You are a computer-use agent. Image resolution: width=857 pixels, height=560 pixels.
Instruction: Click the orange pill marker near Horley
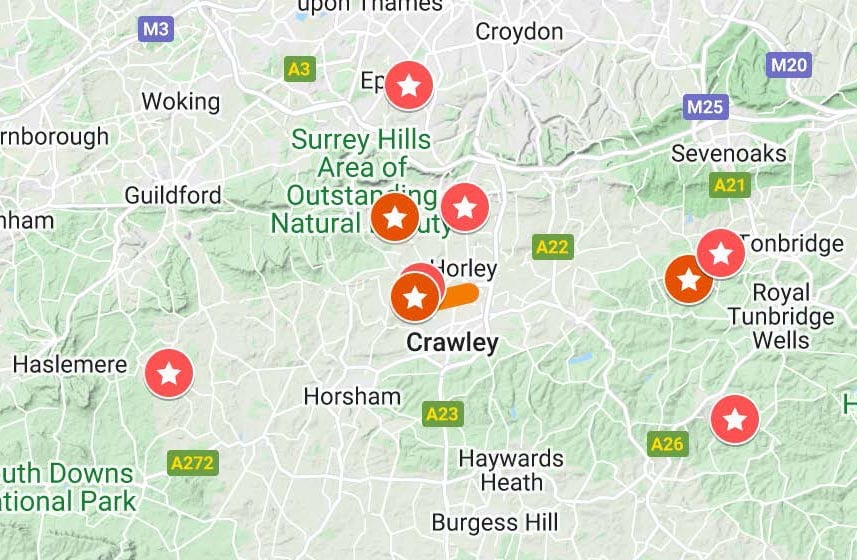pyautogui.click(x=460, y=296)
